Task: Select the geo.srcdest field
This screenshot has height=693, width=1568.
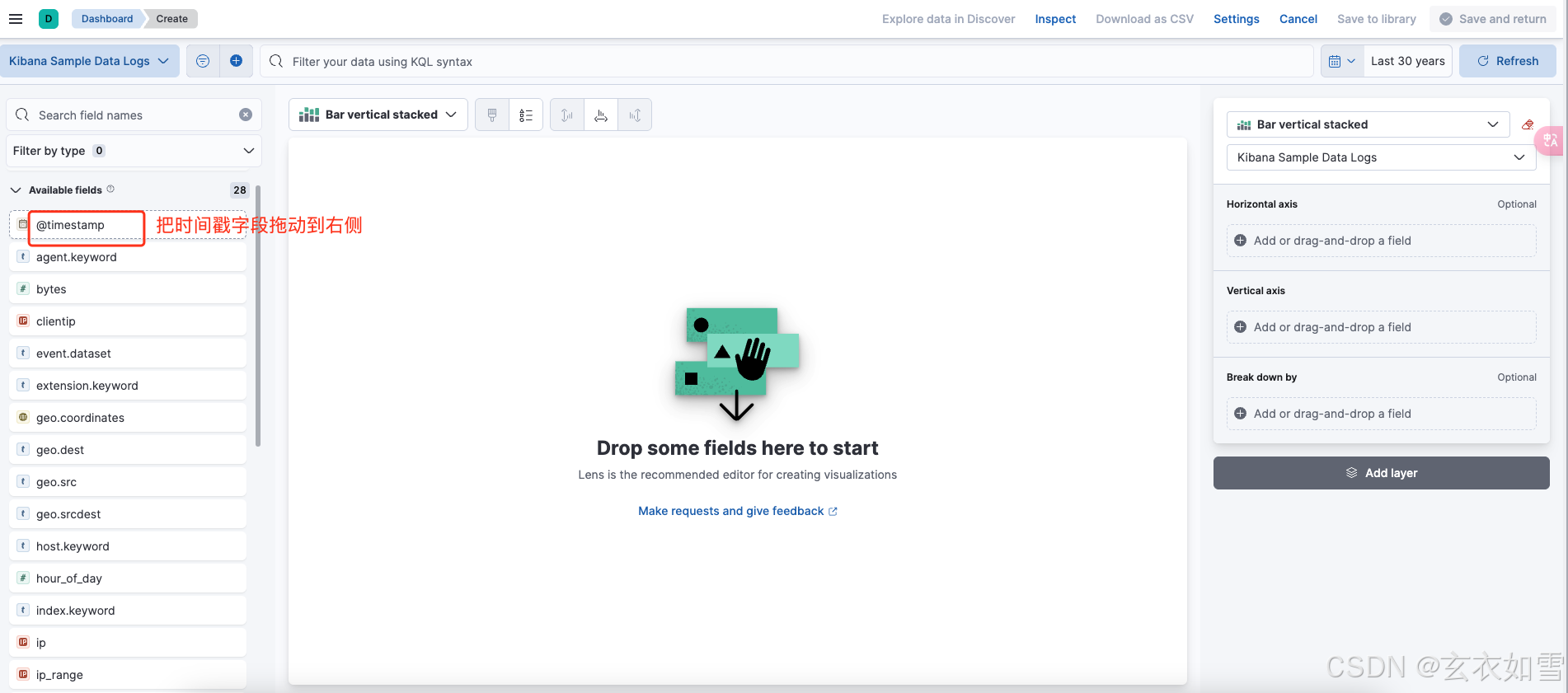Action: tap(128, 513)
